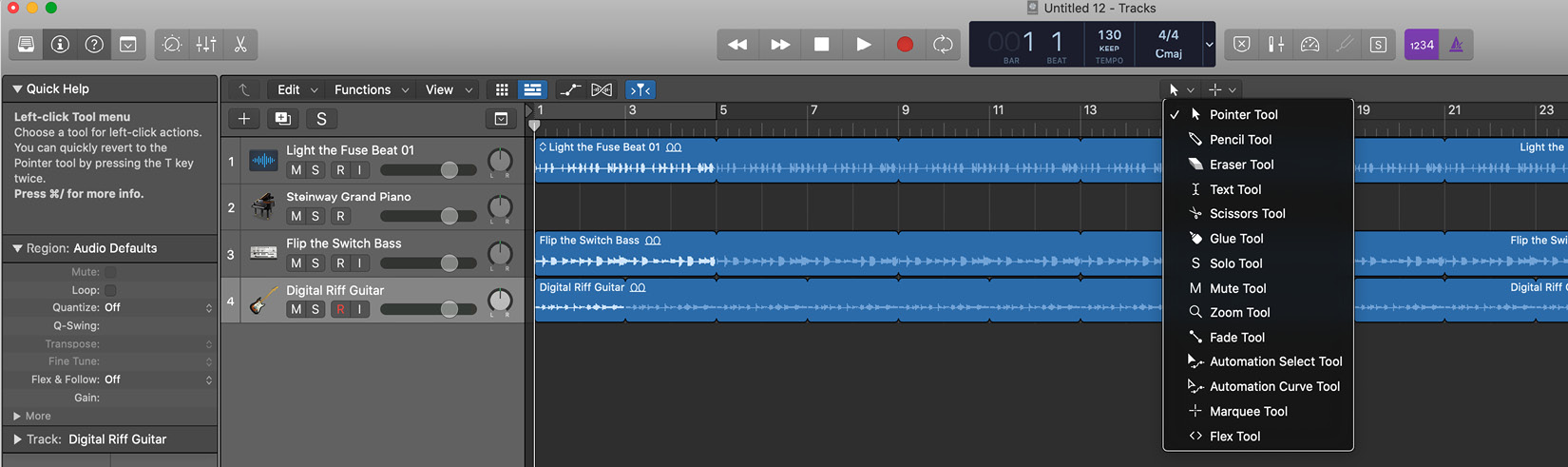Go up one folder level arrow

[x=243, y=89]
